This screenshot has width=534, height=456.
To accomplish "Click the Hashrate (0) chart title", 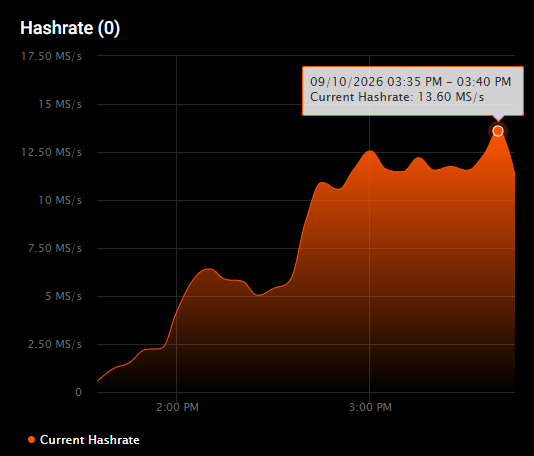I will 70,28.
